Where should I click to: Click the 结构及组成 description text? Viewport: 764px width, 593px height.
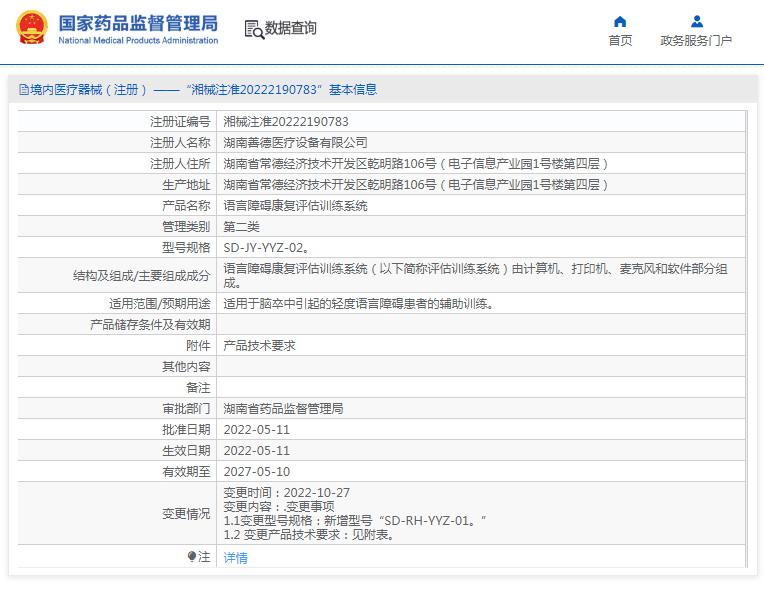(476, 275)
